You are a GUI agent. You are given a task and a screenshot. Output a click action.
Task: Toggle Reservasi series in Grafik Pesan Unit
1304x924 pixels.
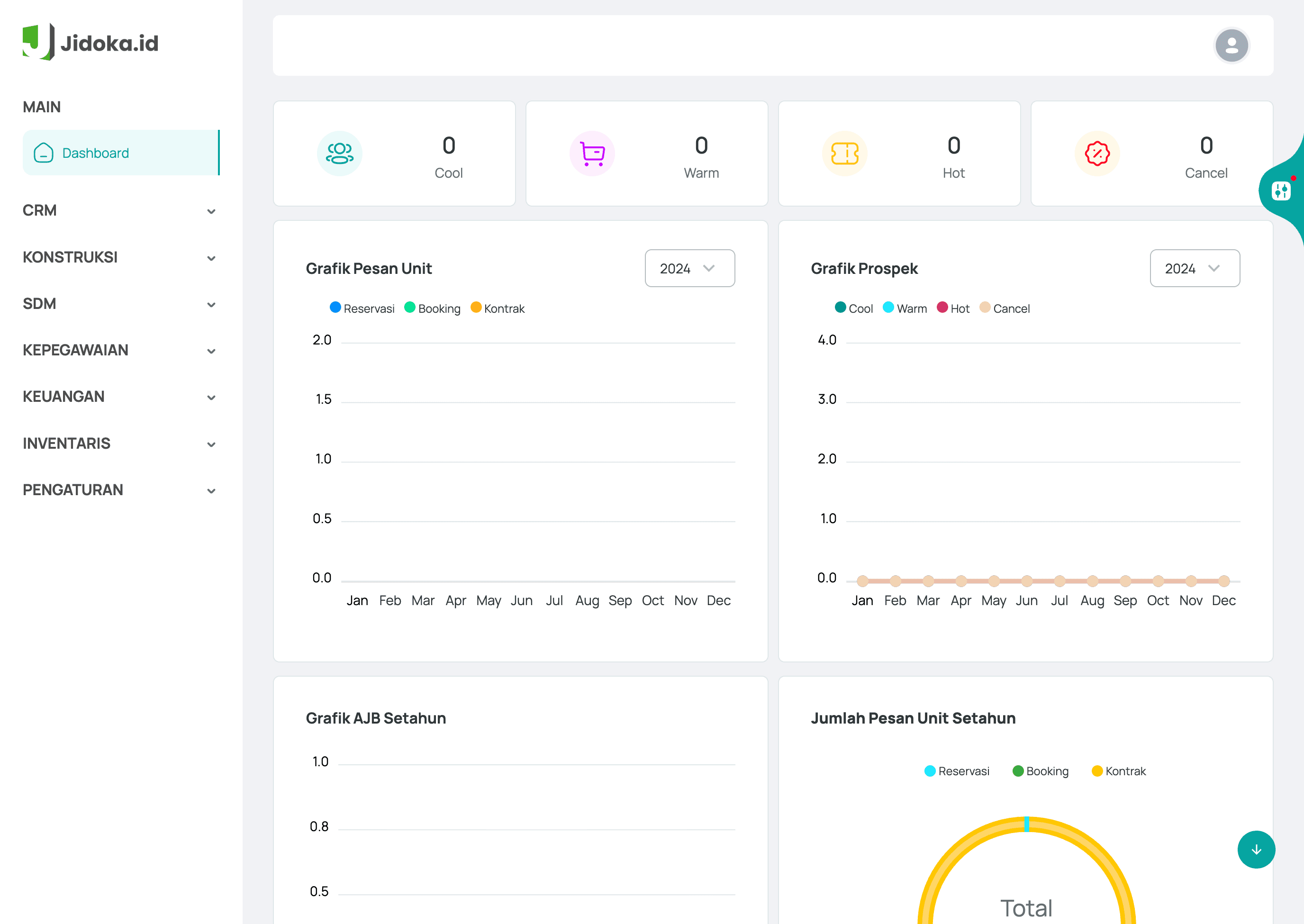click(362, 308)
